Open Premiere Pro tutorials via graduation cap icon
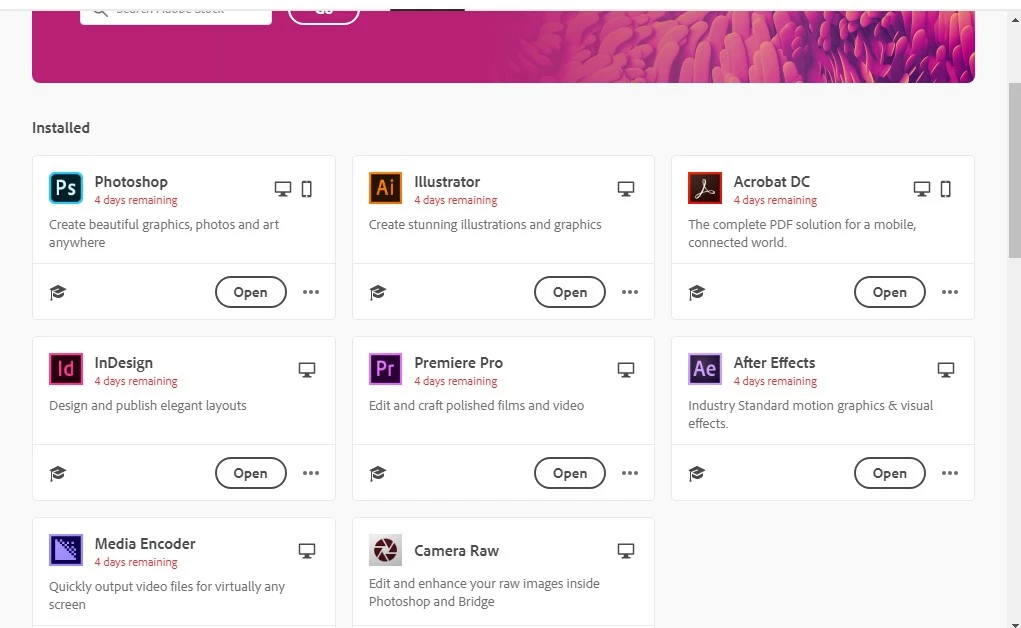The width and height of the screenshot is (1021, 628). pyautogui.click(x=378, y=474)
